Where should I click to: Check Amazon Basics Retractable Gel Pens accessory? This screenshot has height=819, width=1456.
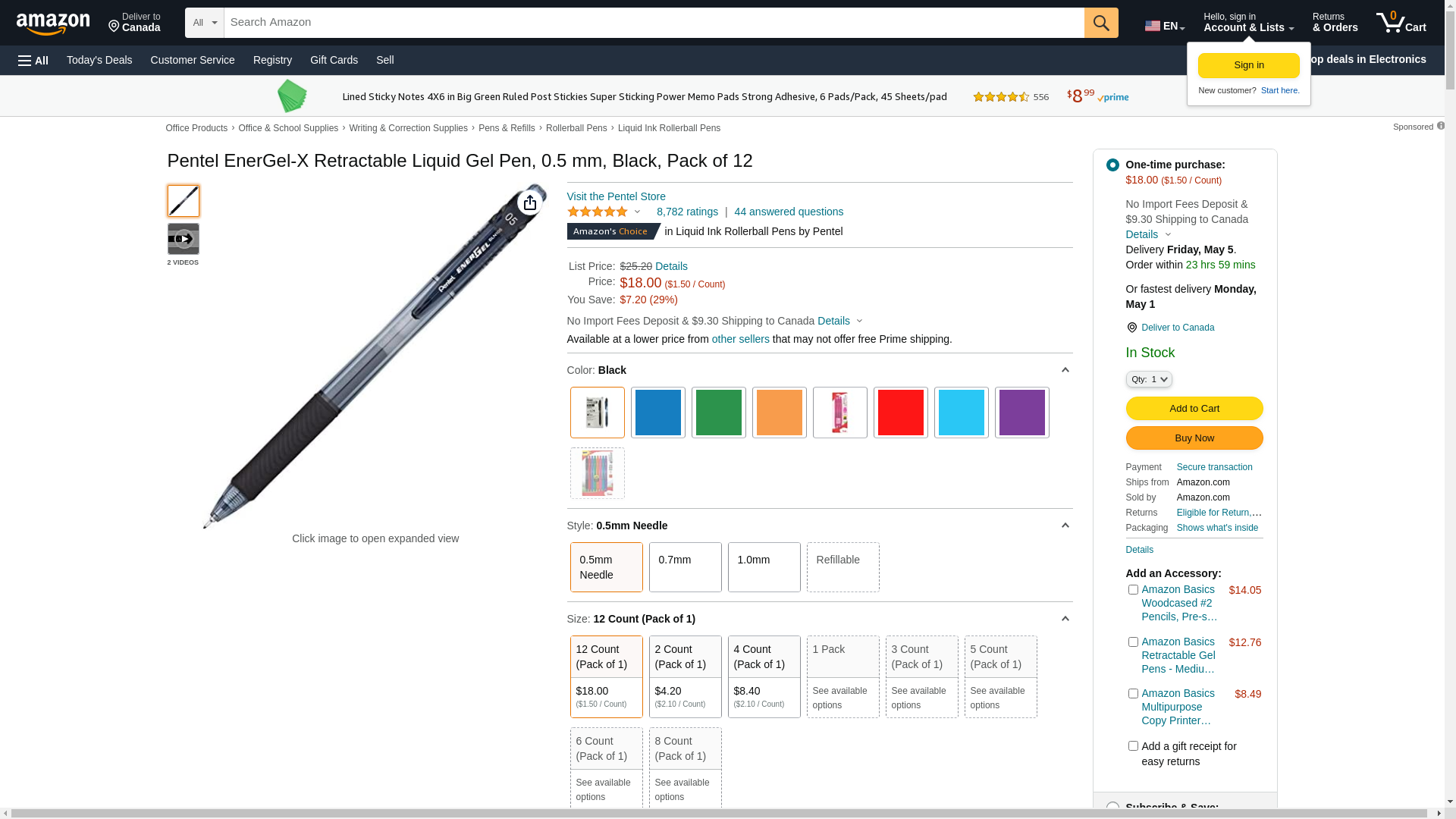(x=1133, y=642)
